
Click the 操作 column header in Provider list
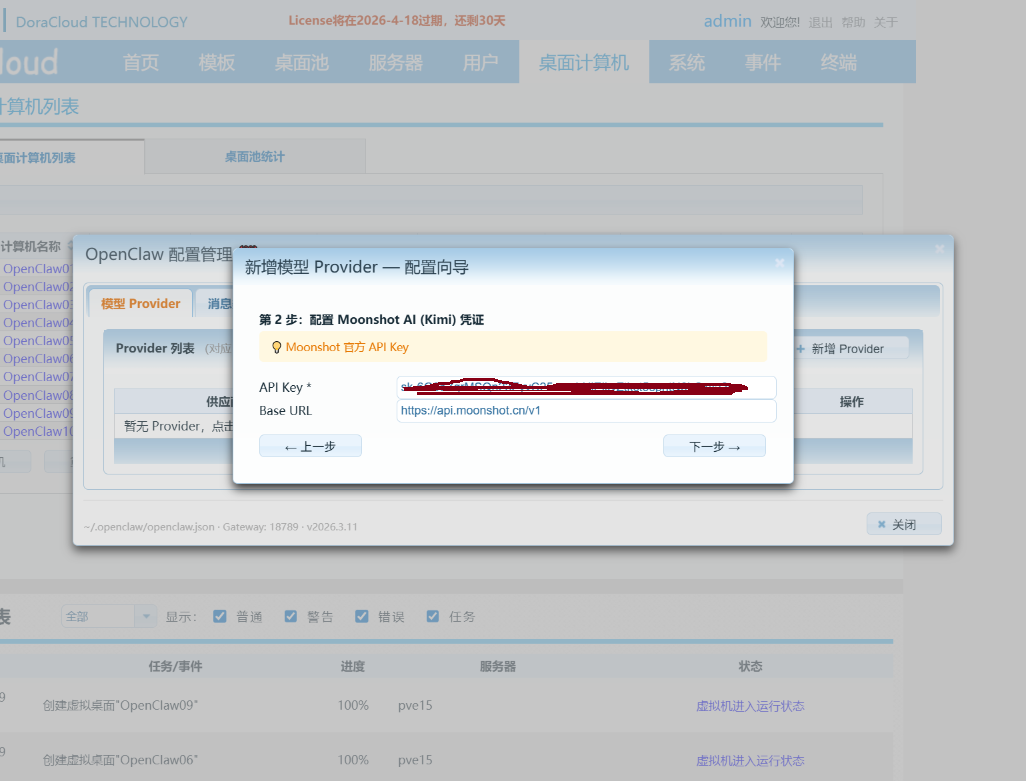click(851, 402)
